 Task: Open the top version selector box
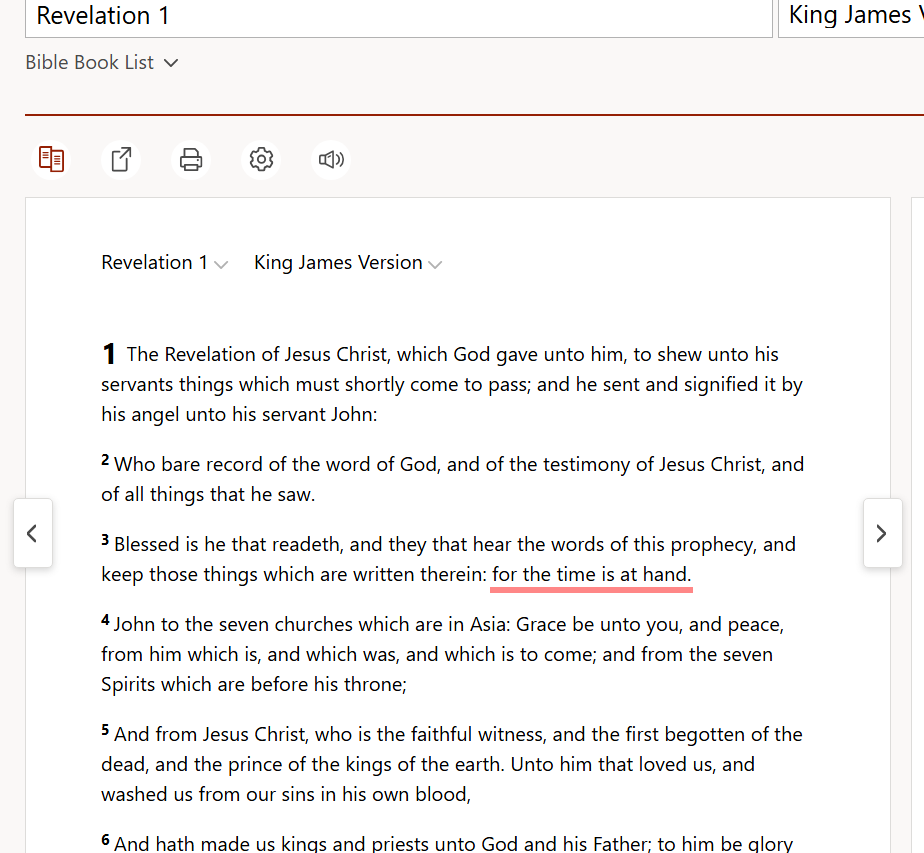coord(851,16)
